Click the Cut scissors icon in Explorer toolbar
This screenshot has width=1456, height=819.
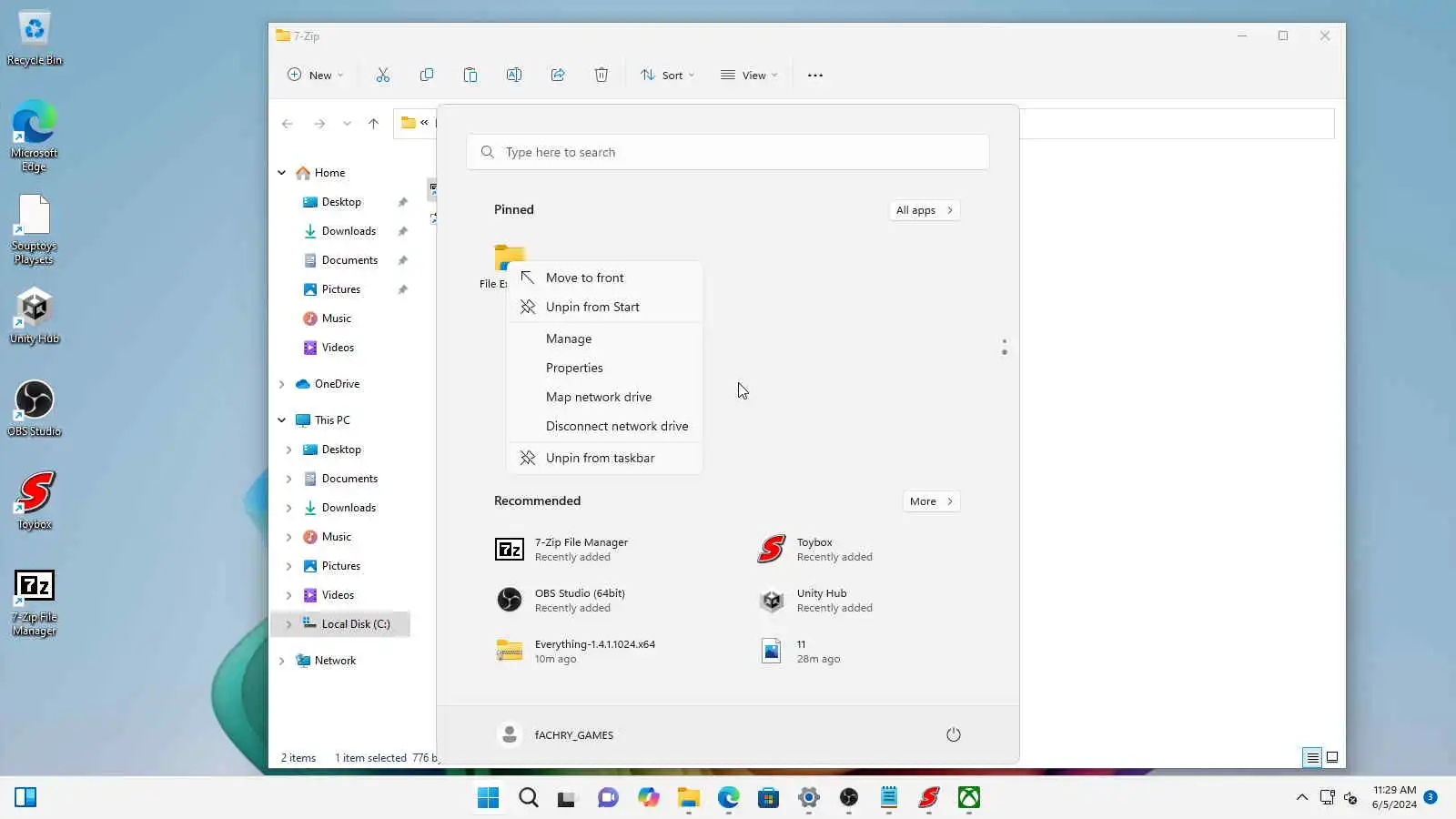(x=383, y=76)
